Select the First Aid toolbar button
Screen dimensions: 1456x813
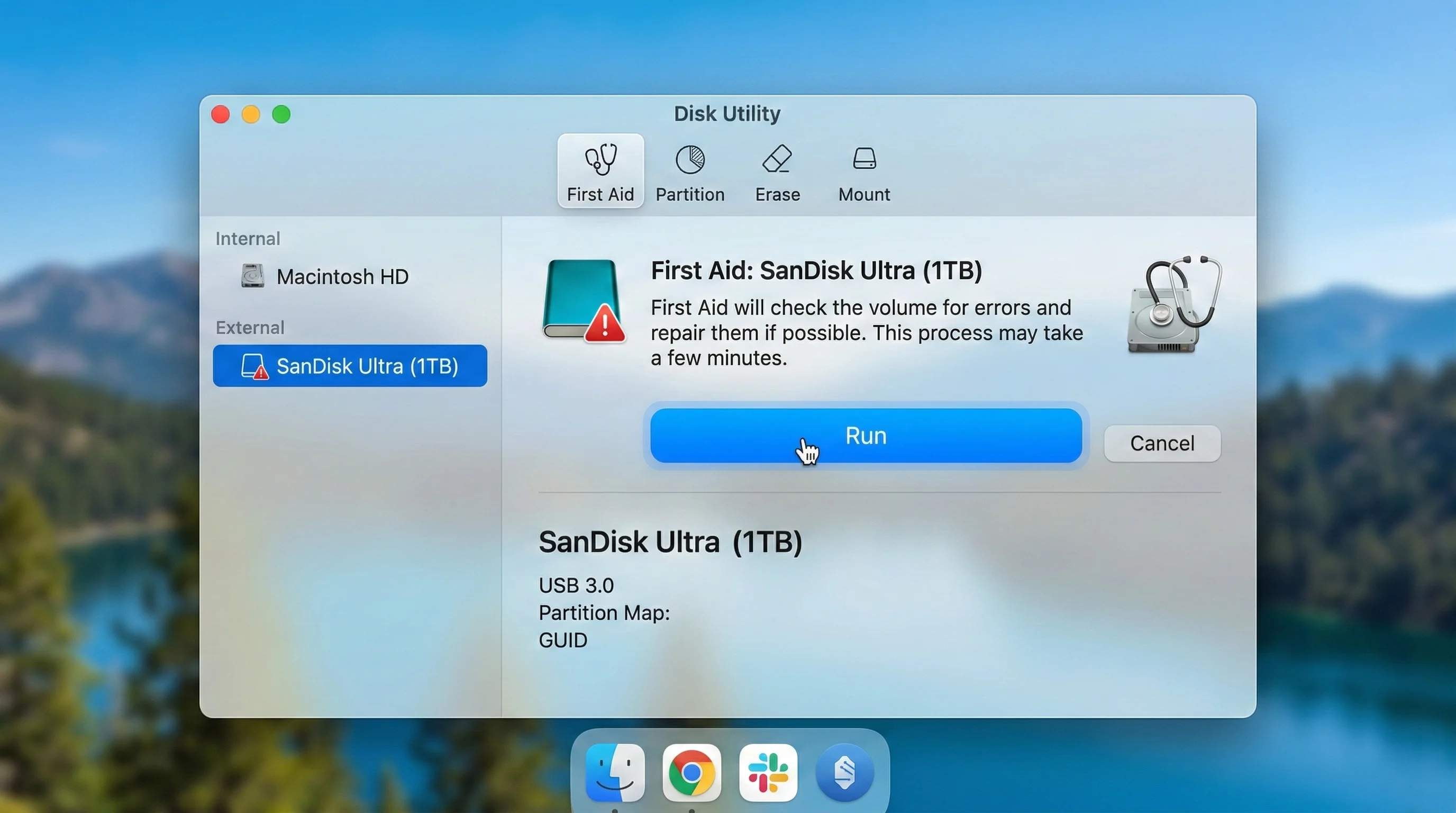pyautogui.click(x=600, y=171)
